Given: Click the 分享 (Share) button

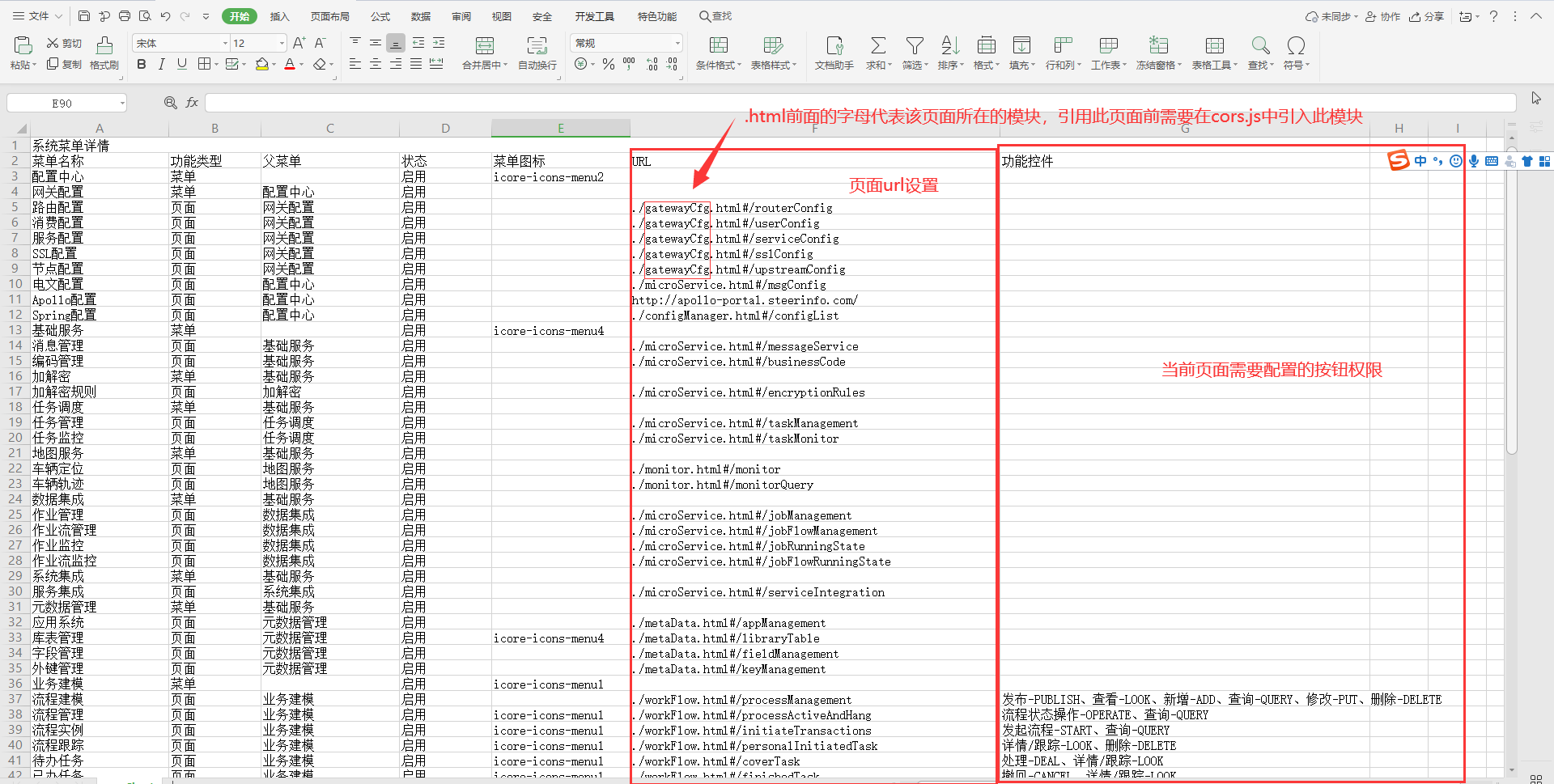Looking at the screenshot, I should coord(1427,16).
